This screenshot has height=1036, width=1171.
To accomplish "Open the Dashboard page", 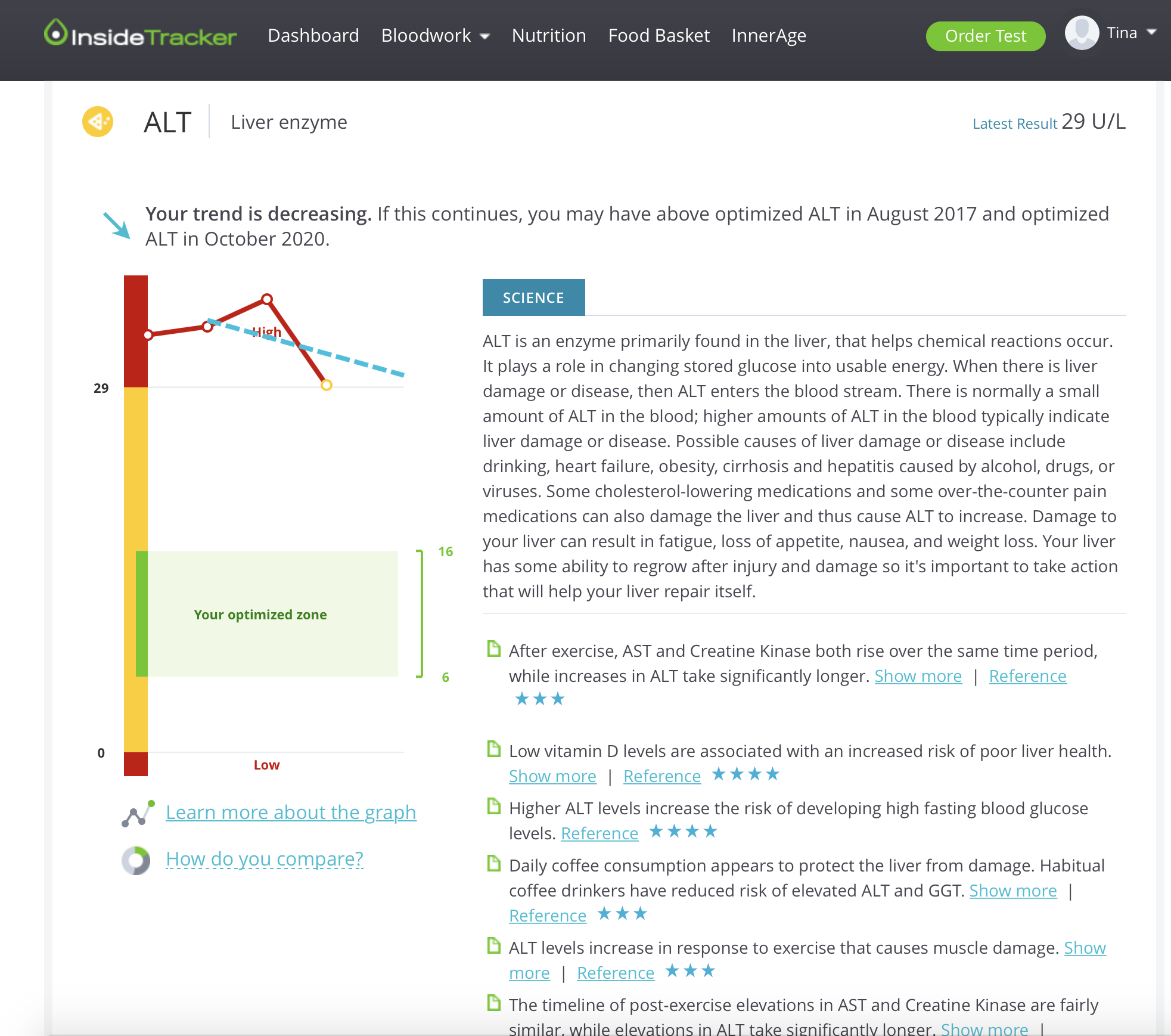I will click(x=313, y=36).
